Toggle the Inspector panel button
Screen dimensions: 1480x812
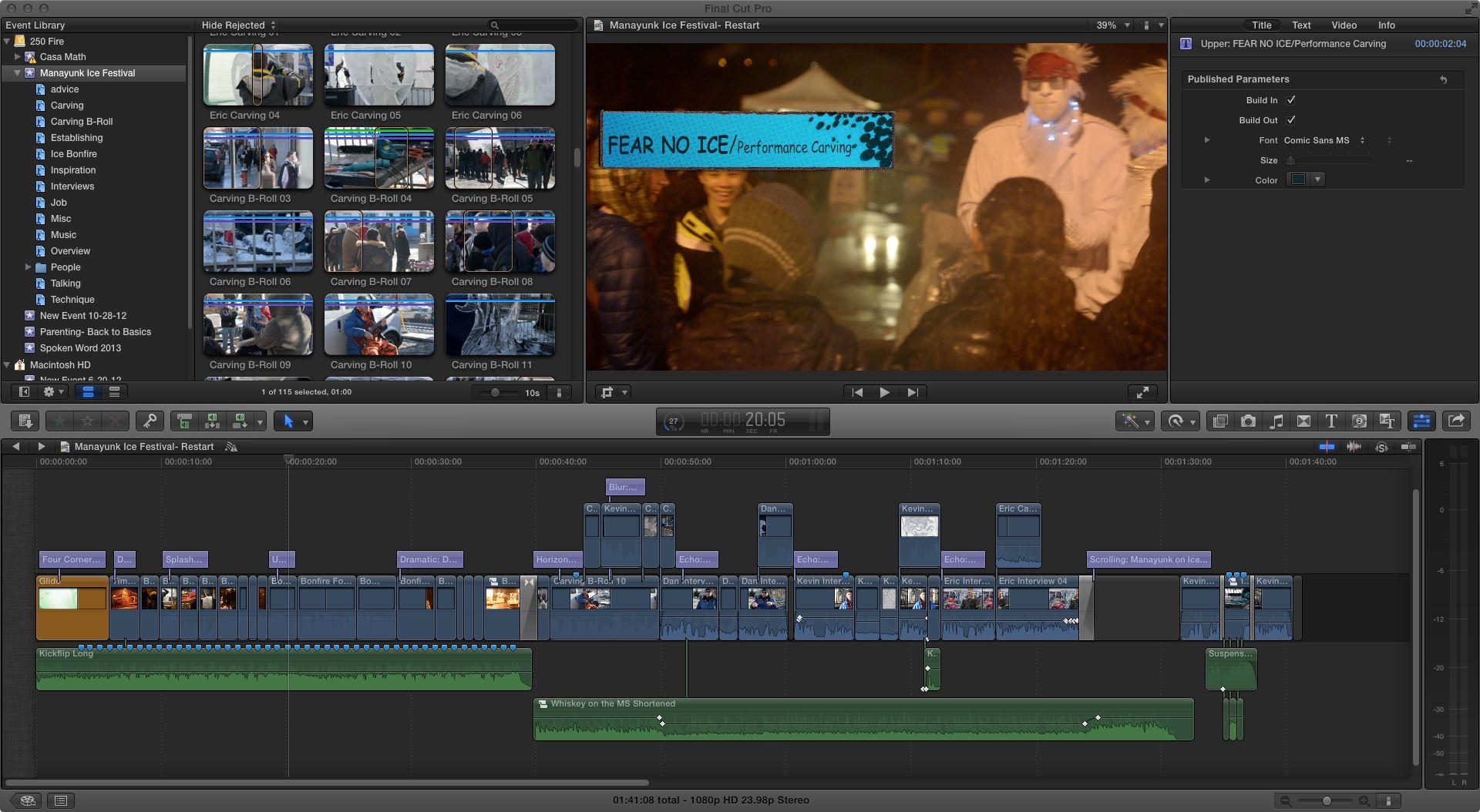point(1421,421)
